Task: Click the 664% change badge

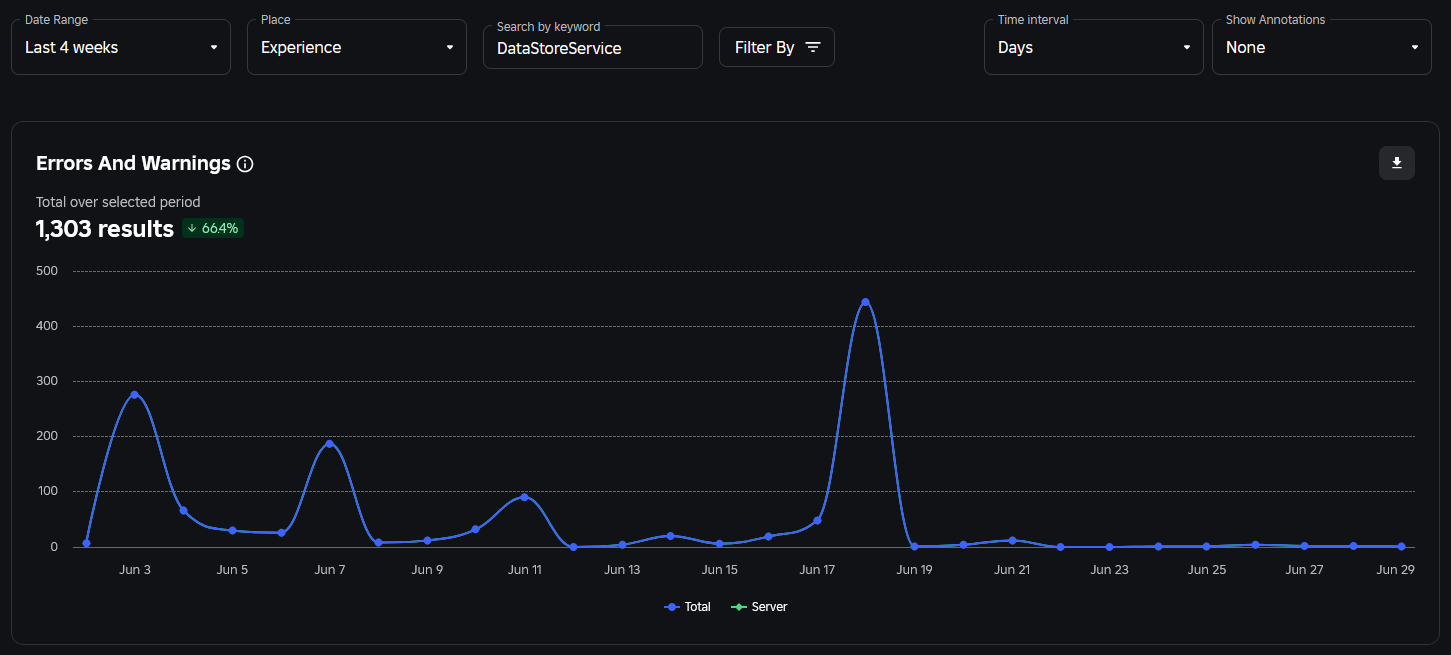Action: pyautogui.click(x=213, y=228)
